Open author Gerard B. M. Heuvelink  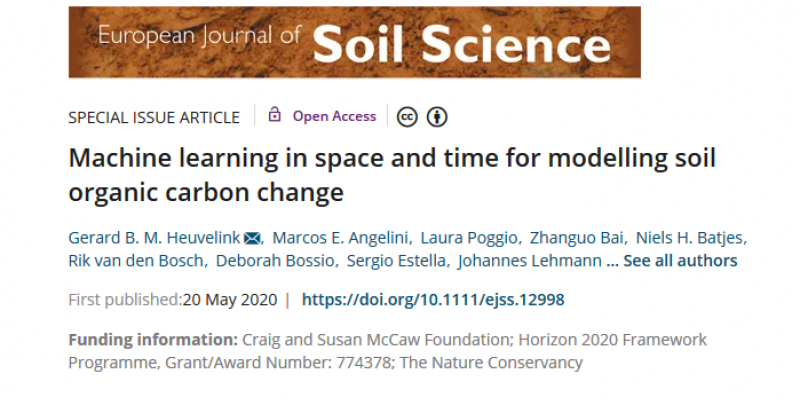(x=154, y=237)
